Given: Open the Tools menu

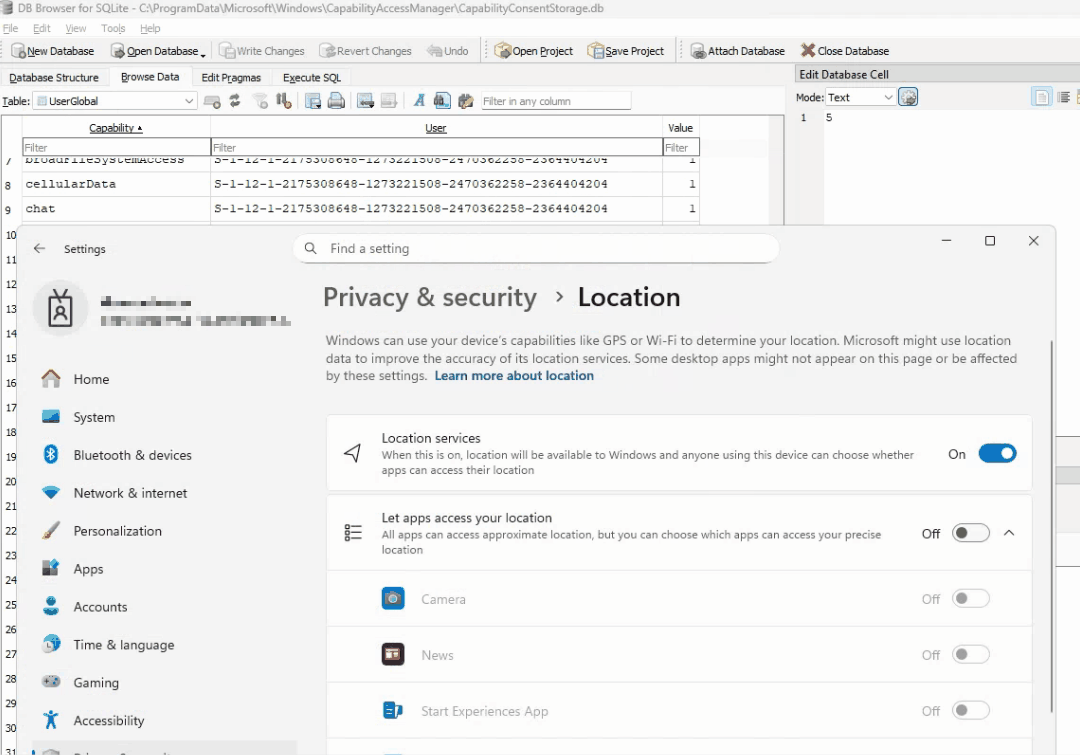Looking at the screenshot, I should coord(113,29).
